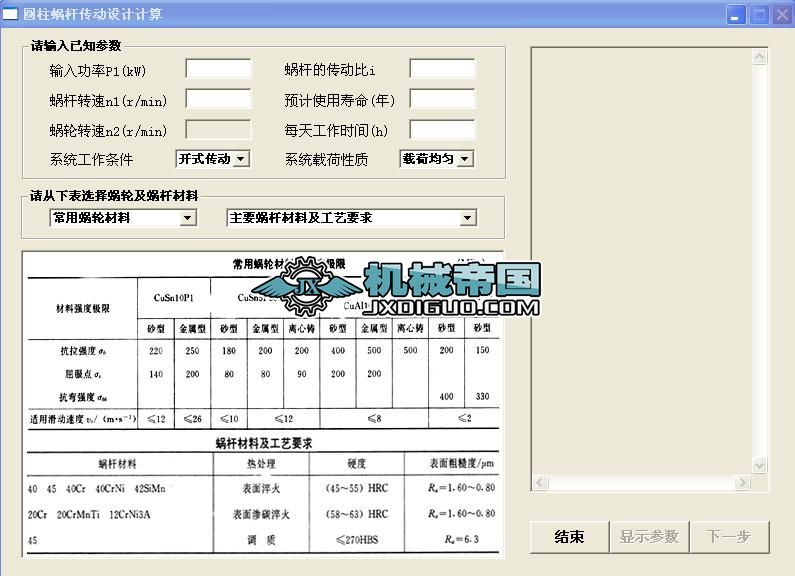Click the output panel's scroll left arrow
Viewport: 795px width, 576px height.
click(540, 482)
